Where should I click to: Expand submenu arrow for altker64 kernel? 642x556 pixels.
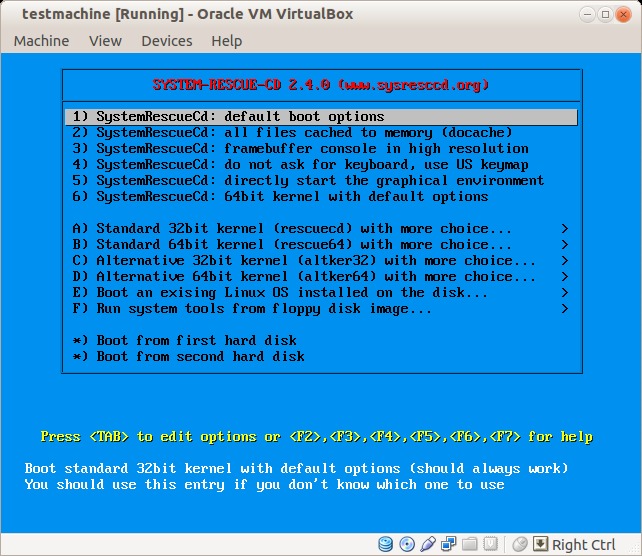click(565, 276)
